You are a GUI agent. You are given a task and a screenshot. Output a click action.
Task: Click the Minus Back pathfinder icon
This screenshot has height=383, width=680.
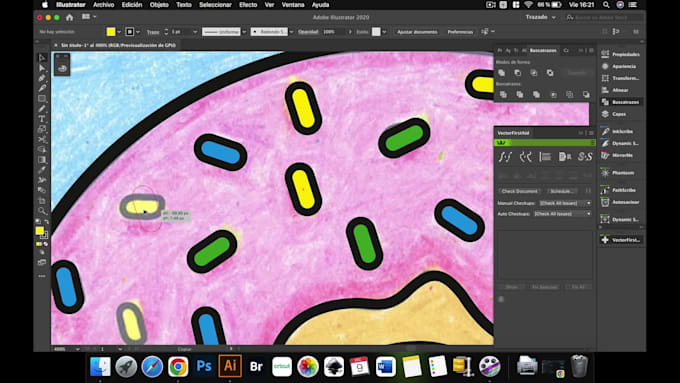[x=586, y=95]
